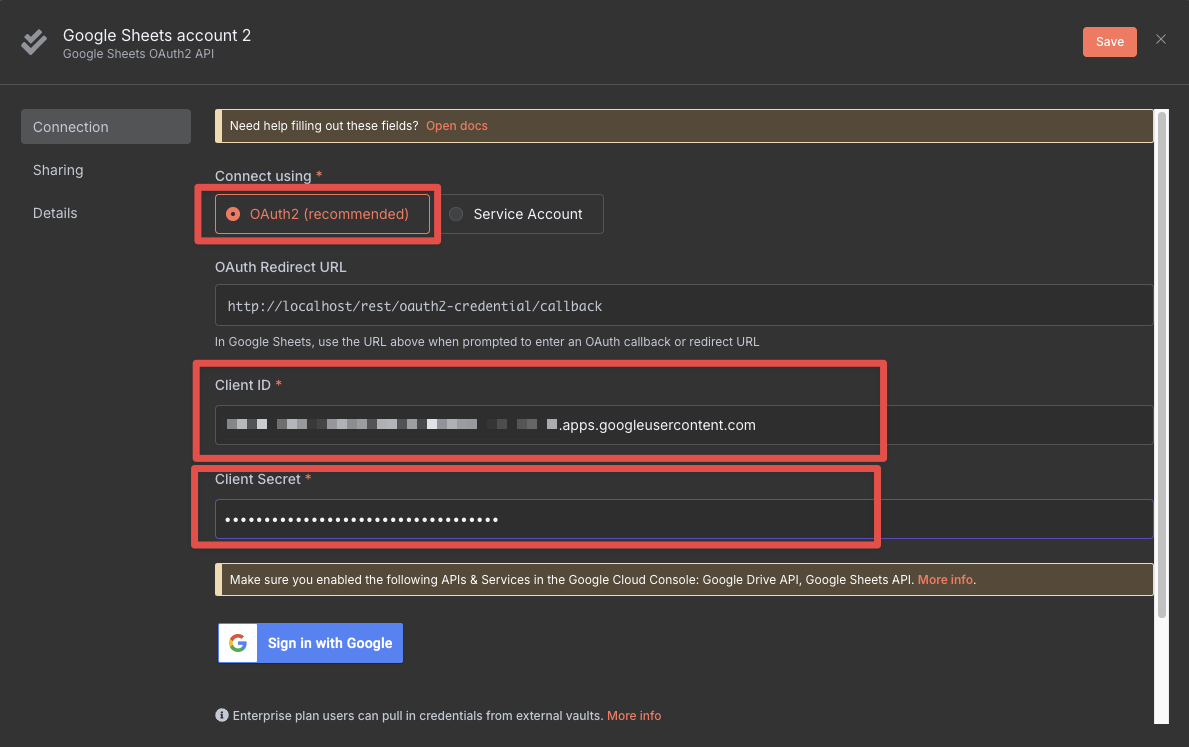Click Sign in with Google button

tap(311, 643)
